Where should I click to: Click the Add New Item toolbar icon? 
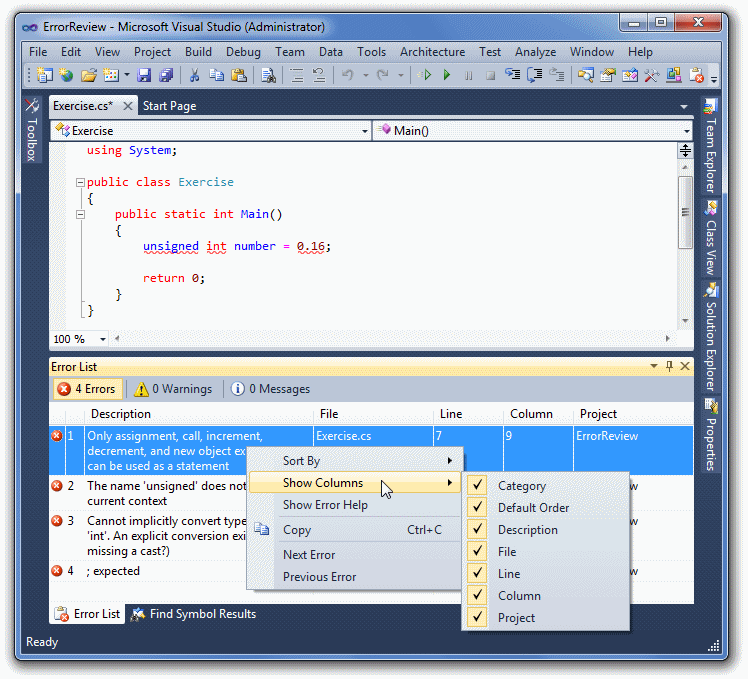pyautogui.click(x=111, y=75)
